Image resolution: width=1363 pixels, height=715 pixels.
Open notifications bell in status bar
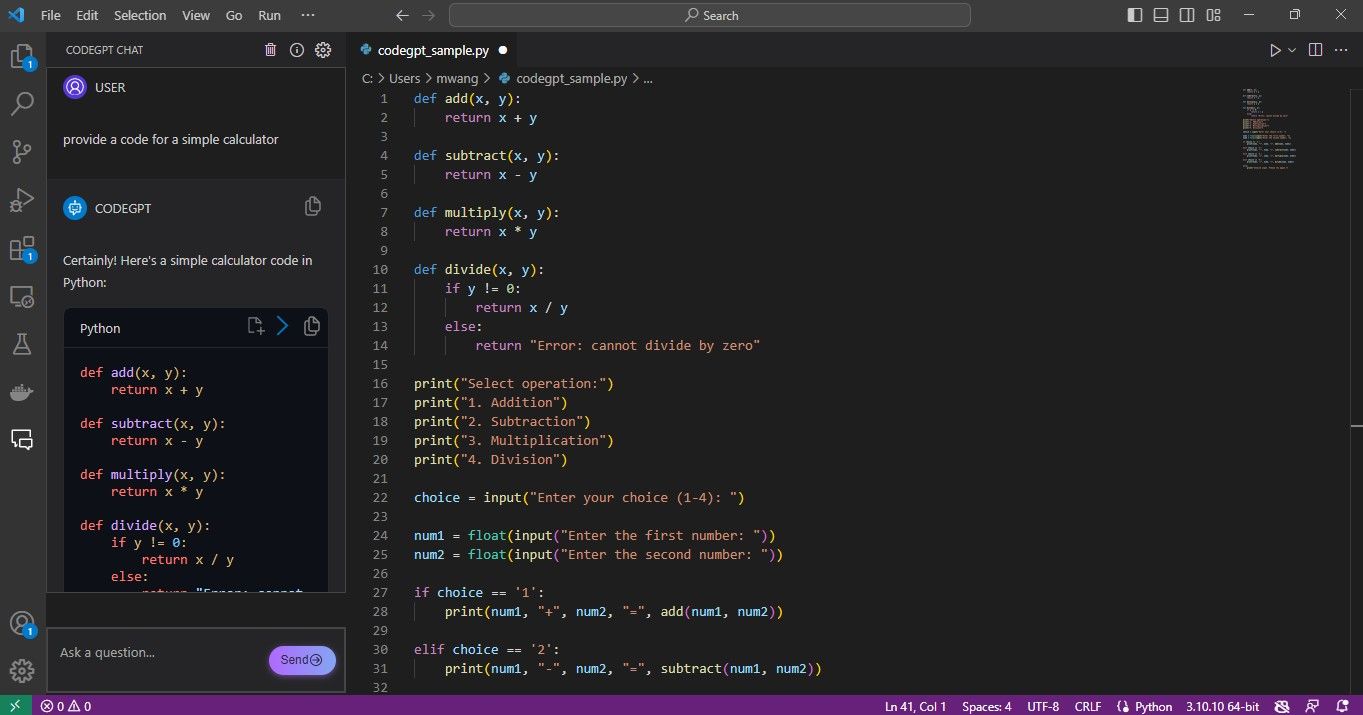(1341, 705)
